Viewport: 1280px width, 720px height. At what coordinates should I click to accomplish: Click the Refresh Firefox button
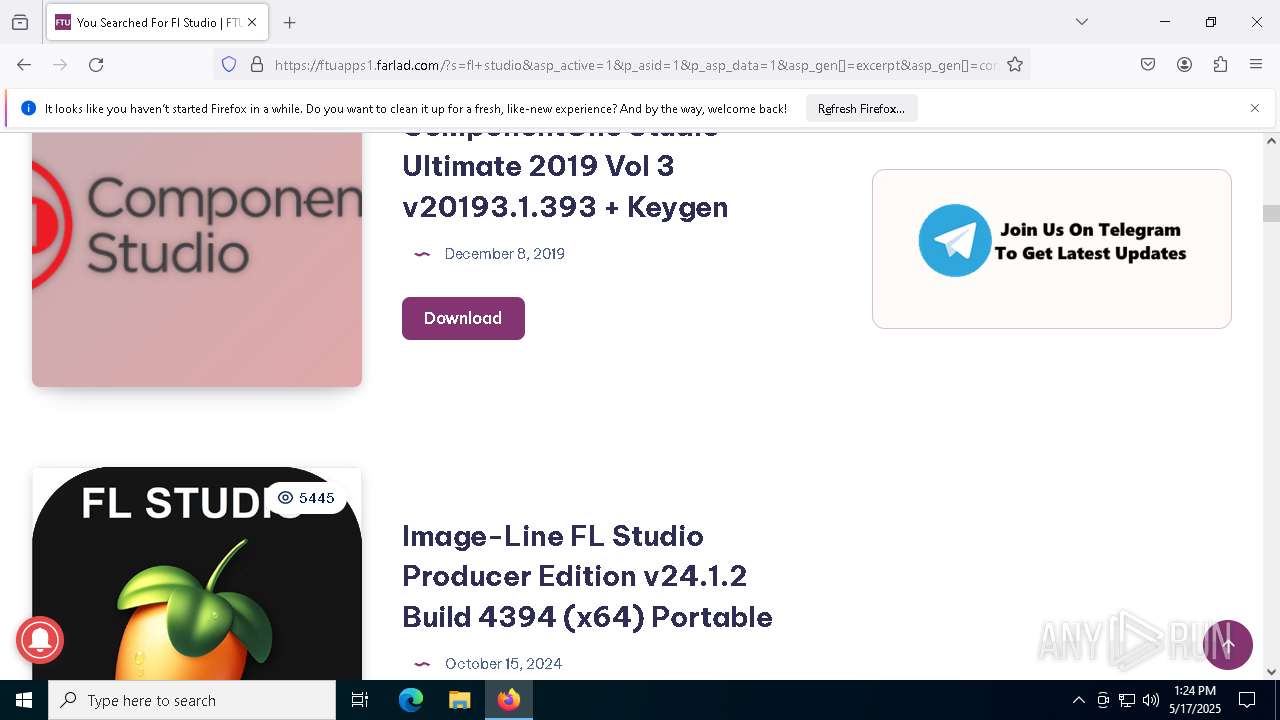[x=861, y=108]
